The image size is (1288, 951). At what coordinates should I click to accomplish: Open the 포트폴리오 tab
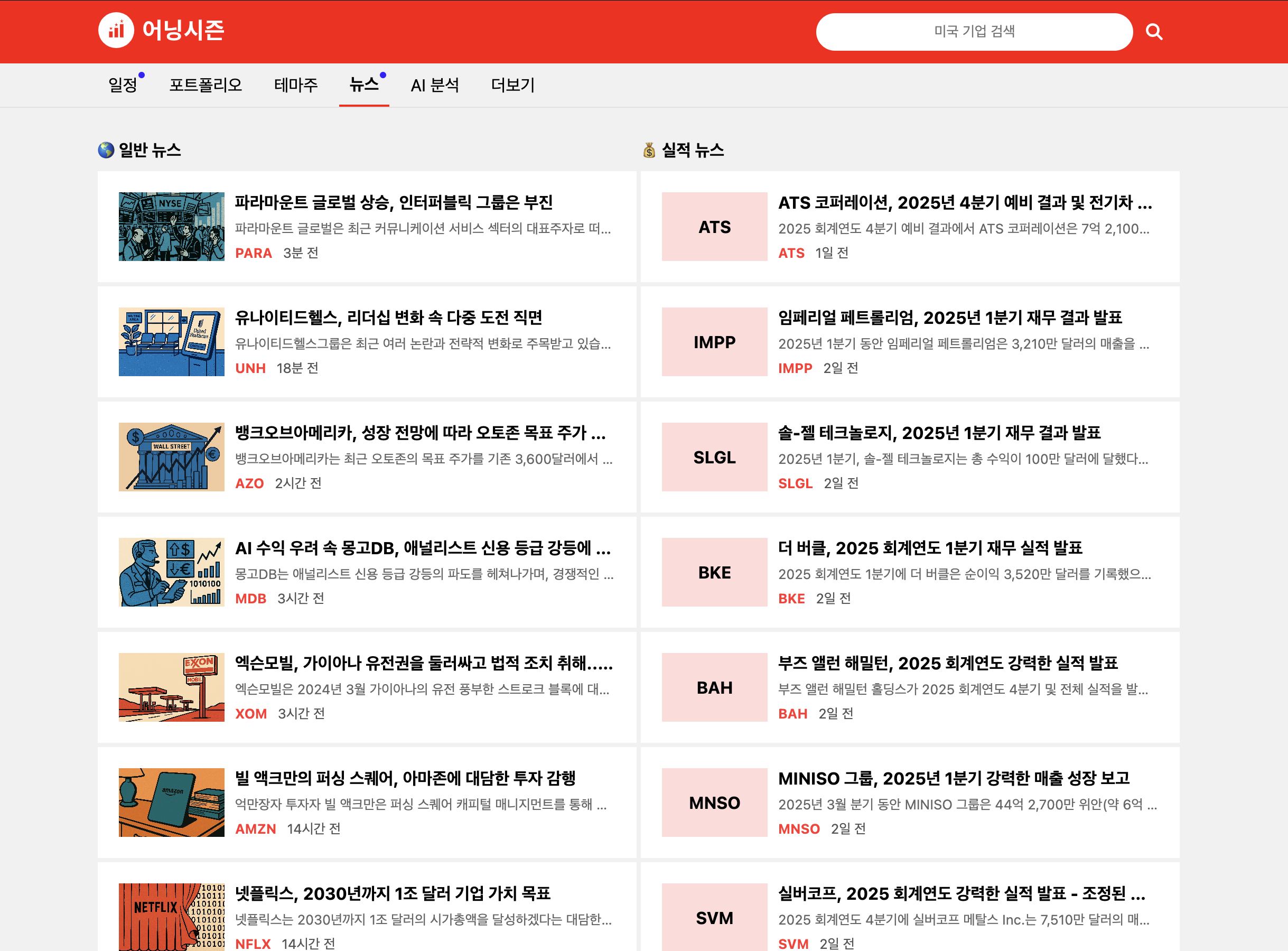pyautogui.click(x=206, y=85)
